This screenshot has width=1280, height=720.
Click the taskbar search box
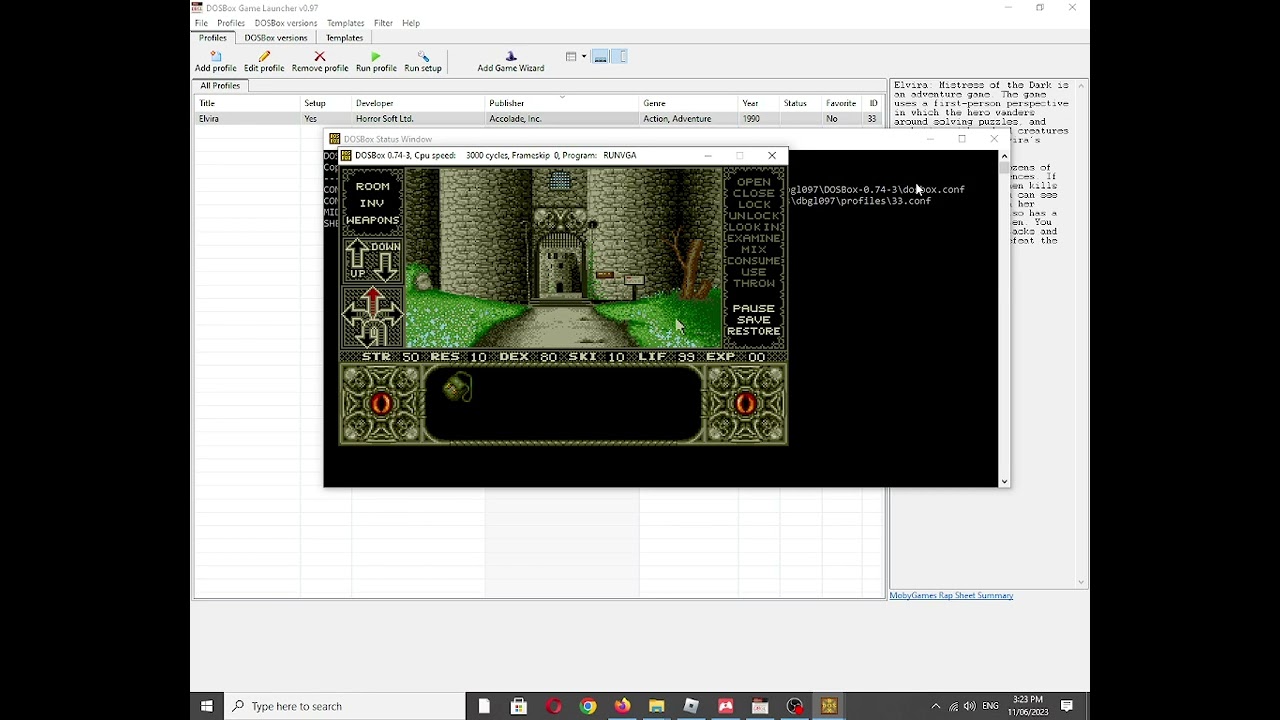(345, 706)
